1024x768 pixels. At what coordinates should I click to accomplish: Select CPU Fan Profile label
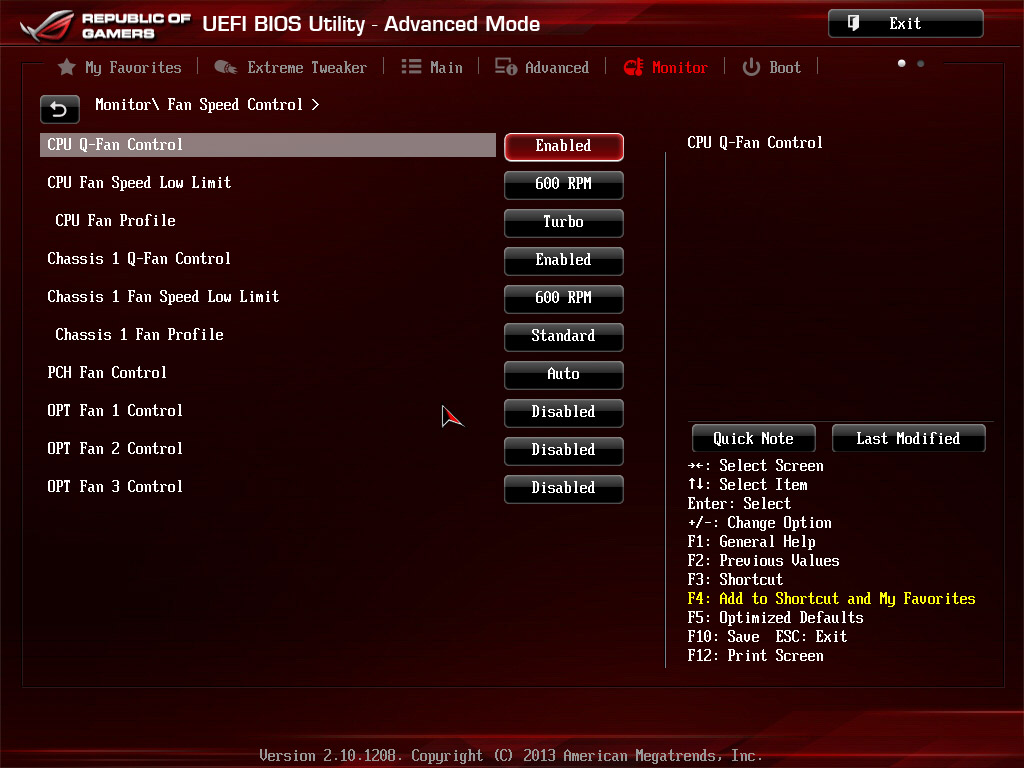[116, 221]
